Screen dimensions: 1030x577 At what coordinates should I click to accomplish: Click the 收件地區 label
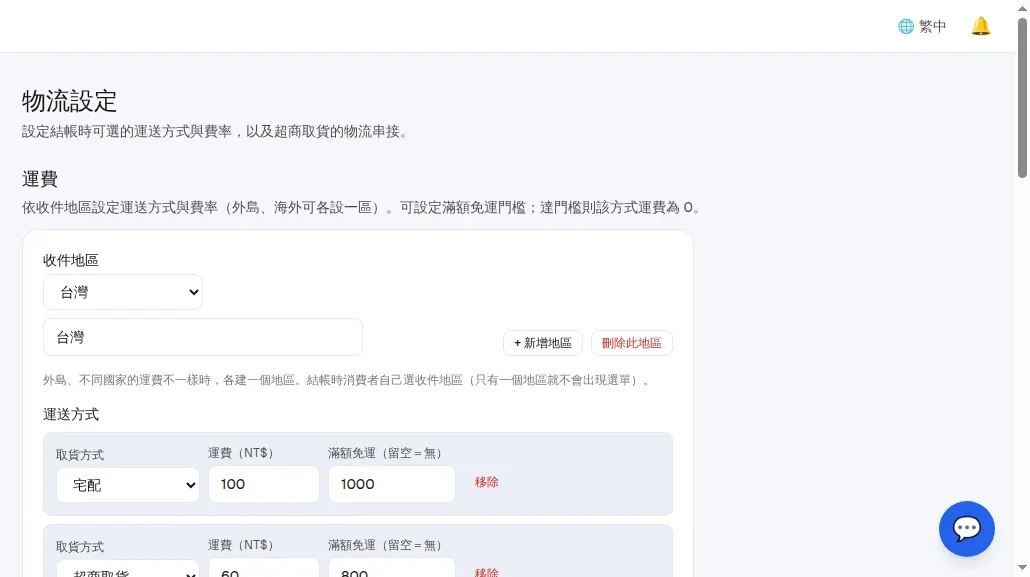pos(71,260)
